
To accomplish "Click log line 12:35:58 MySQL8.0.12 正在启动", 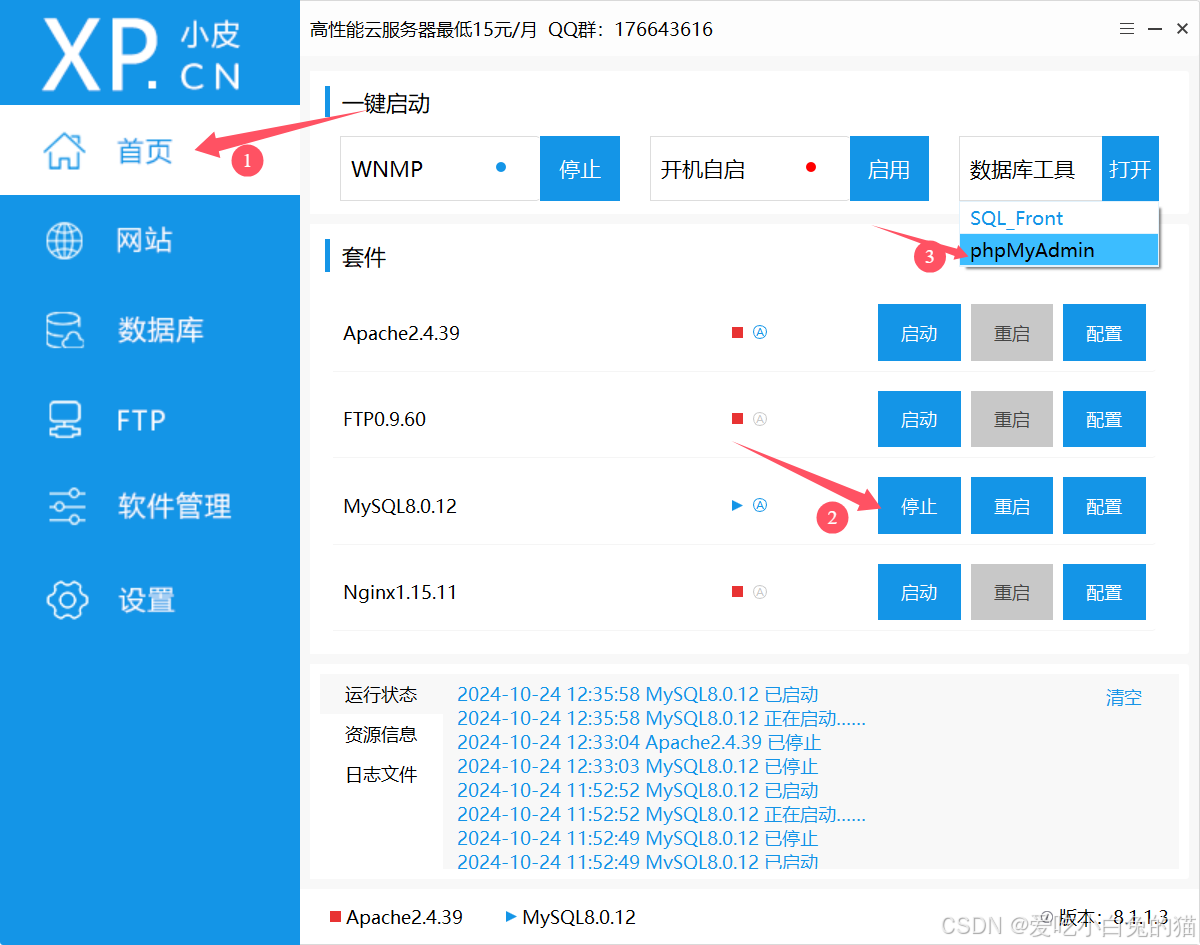I will (x=661, y=718).
